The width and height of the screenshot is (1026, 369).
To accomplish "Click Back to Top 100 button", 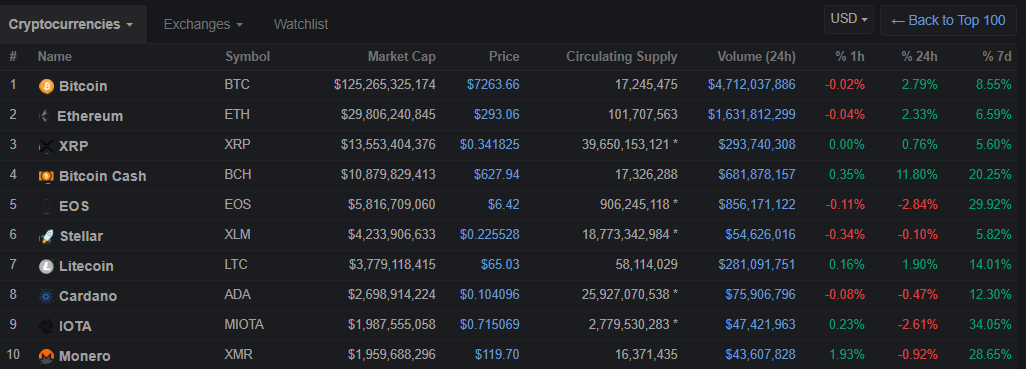I will [x=948, y=20].
